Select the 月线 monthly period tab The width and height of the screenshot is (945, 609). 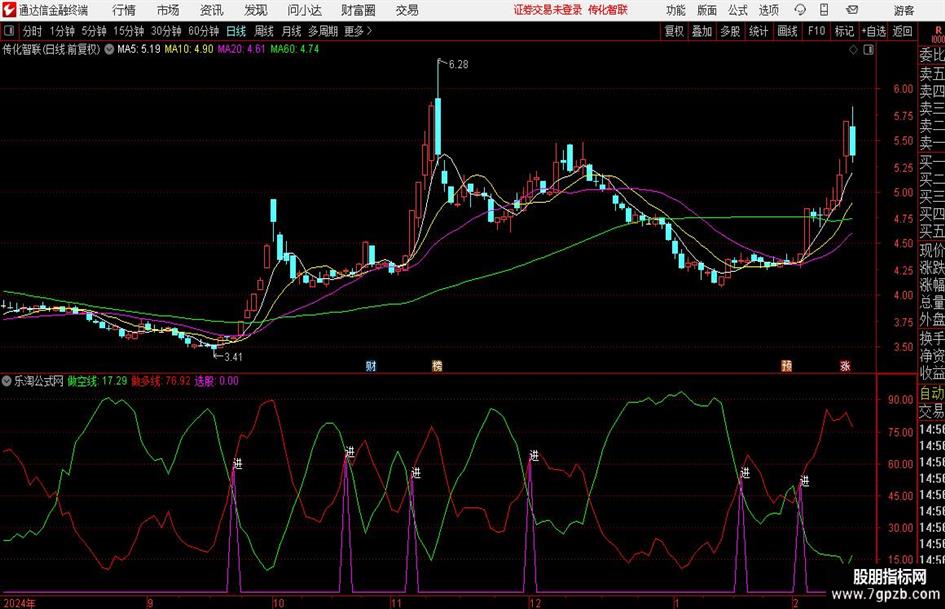click(x=291, y=31)
